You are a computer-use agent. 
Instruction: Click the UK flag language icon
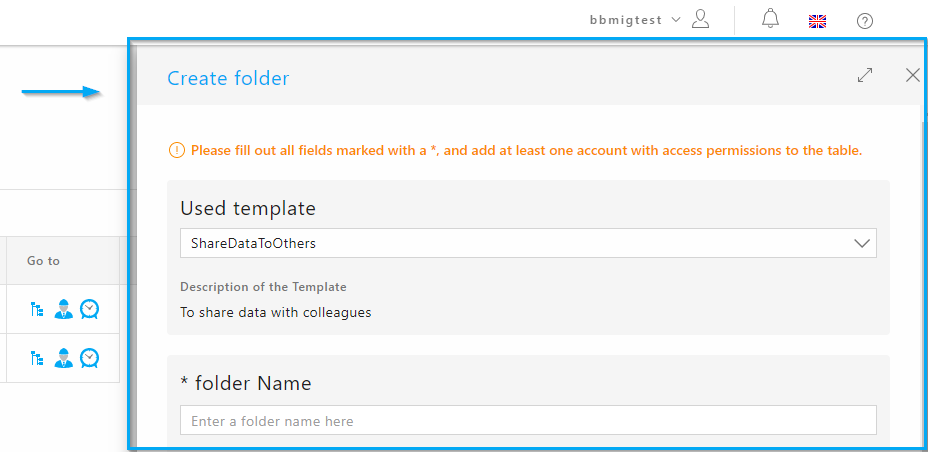point(817,22)
